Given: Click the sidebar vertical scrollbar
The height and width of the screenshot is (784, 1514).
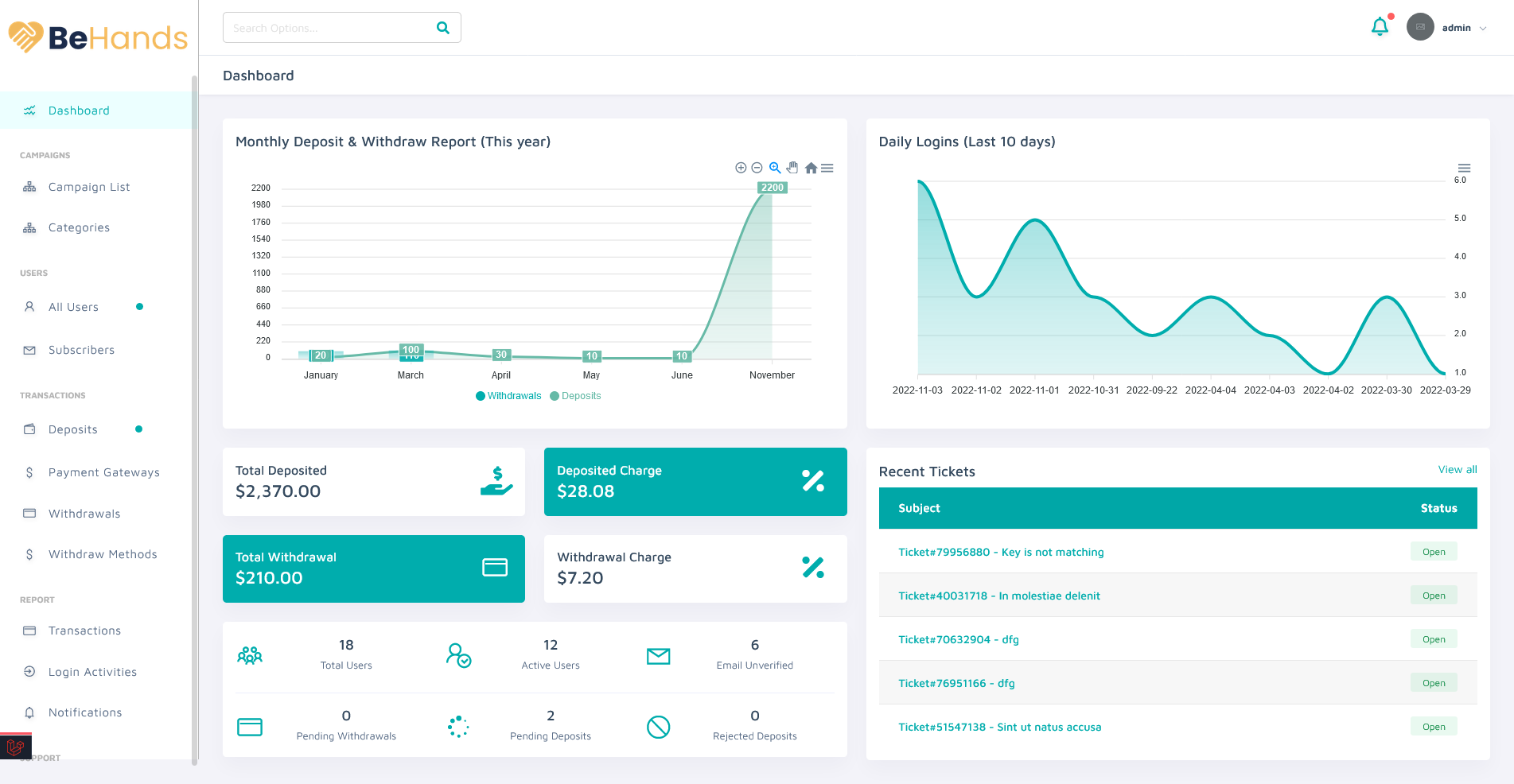Looking at the screenshot, I should tap(194, 420).
